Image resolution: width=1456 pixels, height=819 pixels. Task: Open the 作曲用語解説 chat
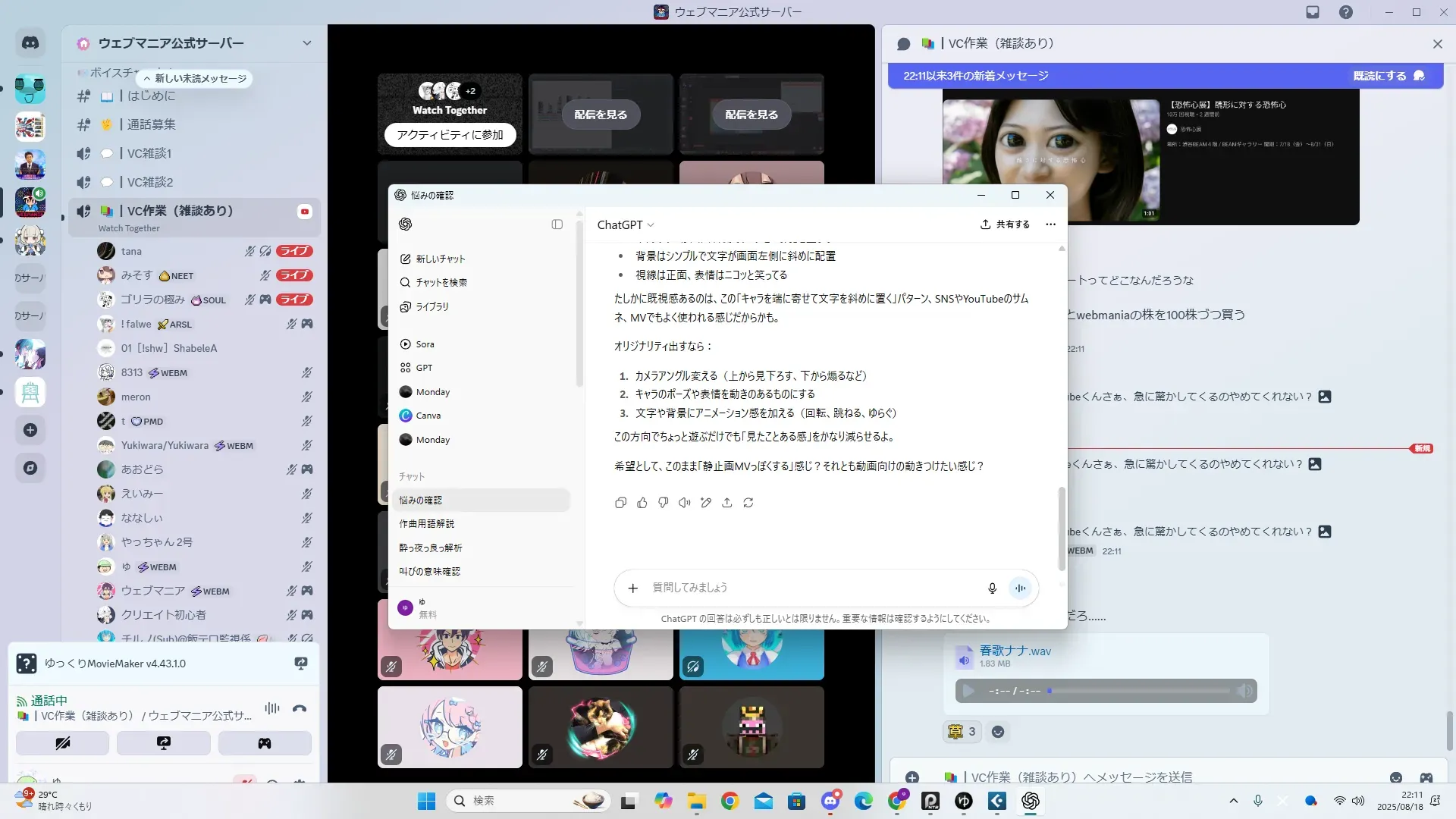point(427,524)
